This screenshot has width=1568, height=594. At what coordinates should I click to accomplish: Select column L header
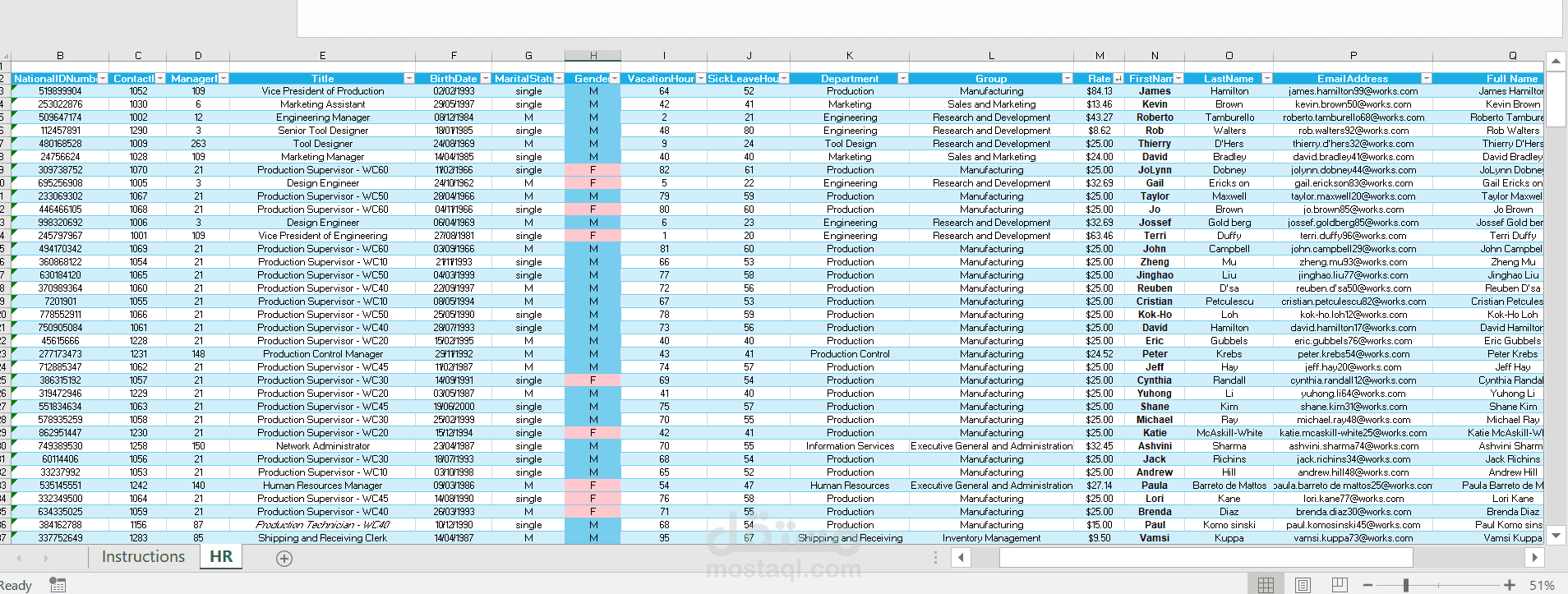(992, 56)
